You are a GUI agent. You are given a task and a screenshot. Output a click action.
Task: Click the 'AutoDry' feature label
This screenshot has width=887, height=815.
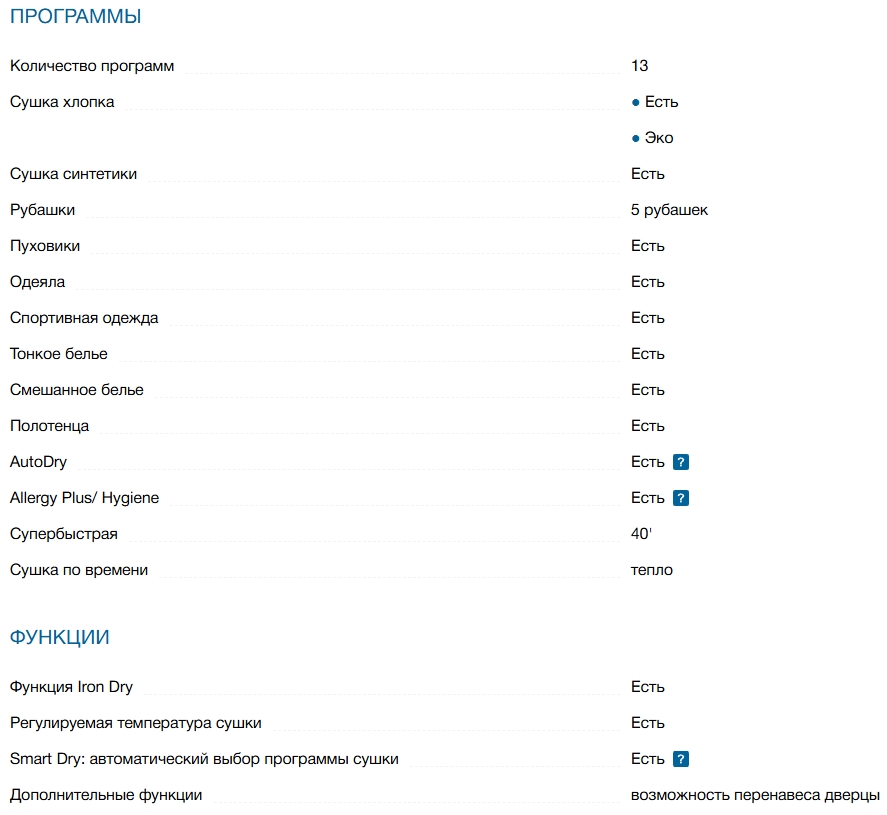pos(38,462)
